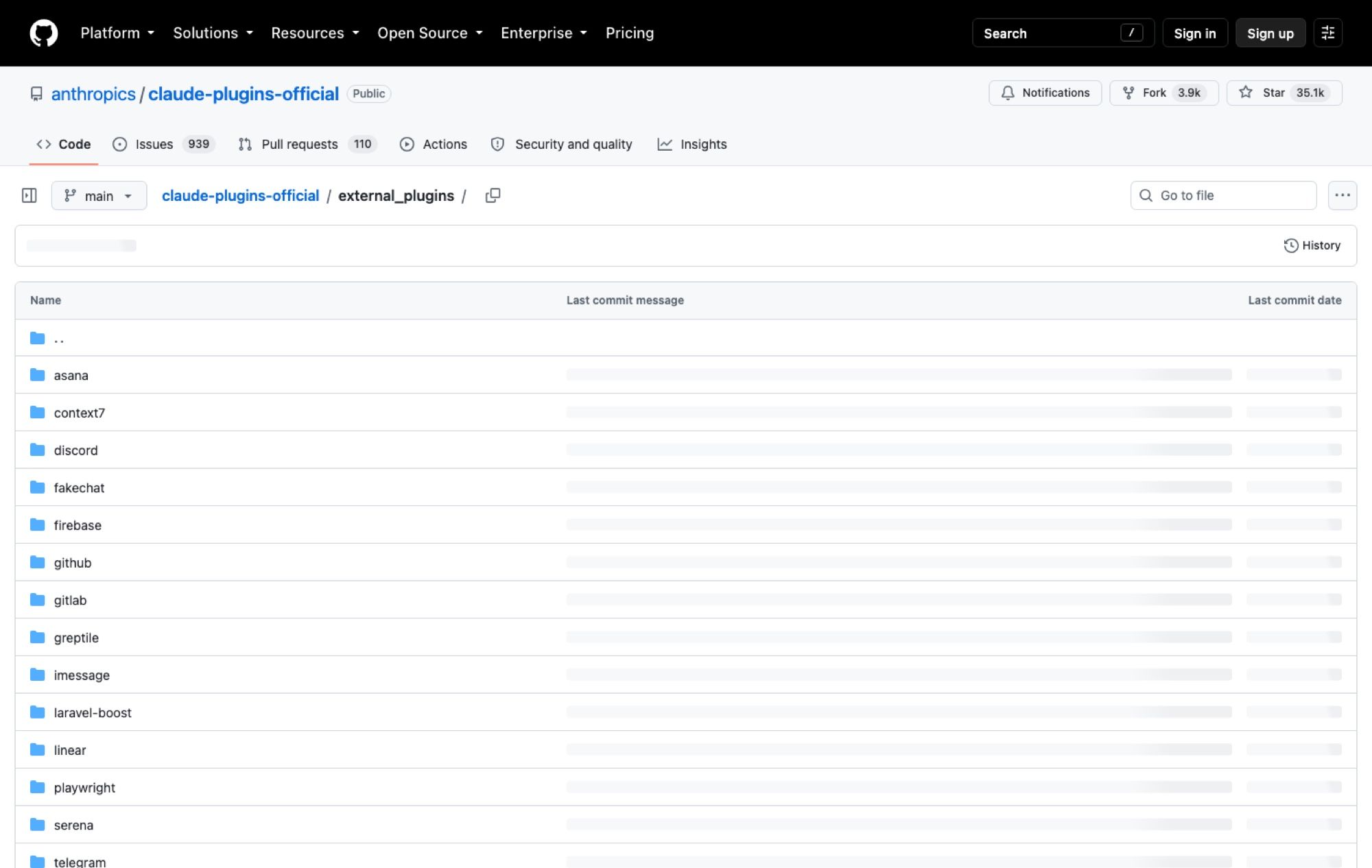1372x868 pixels.
Task: Open the Insights tab
Action: point(692,144)
